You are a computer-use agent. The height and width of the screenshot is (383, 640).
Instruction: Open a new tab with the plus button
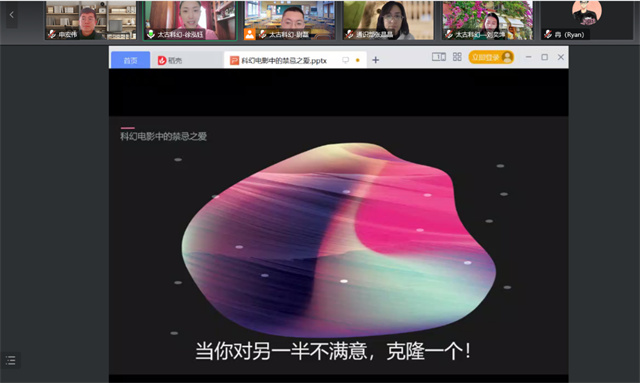coord(376,60)
